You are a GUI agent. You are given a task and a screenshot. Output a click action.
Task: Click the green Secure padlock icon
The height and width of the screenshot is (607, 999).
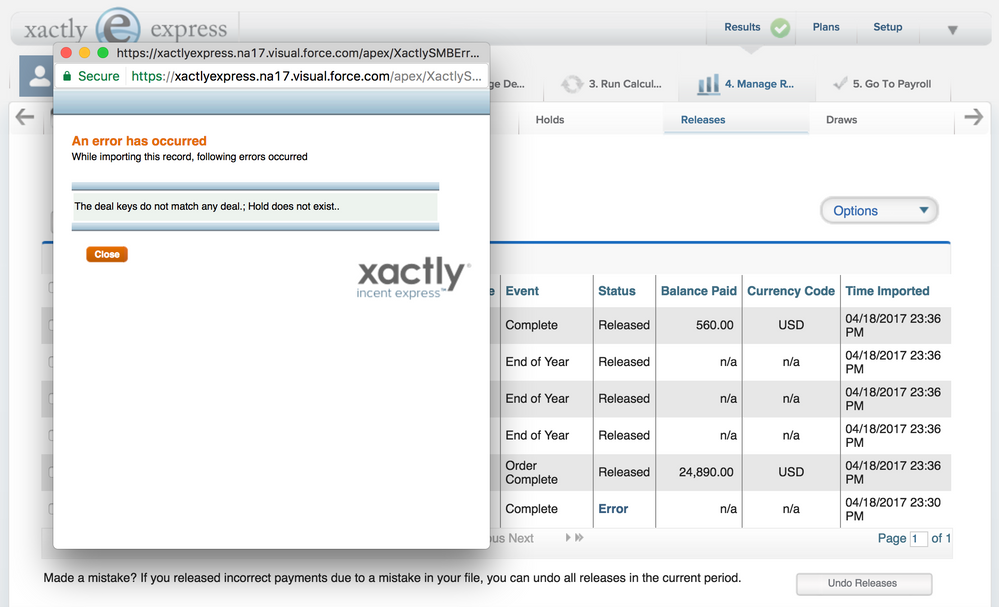(x=66, y=76)
